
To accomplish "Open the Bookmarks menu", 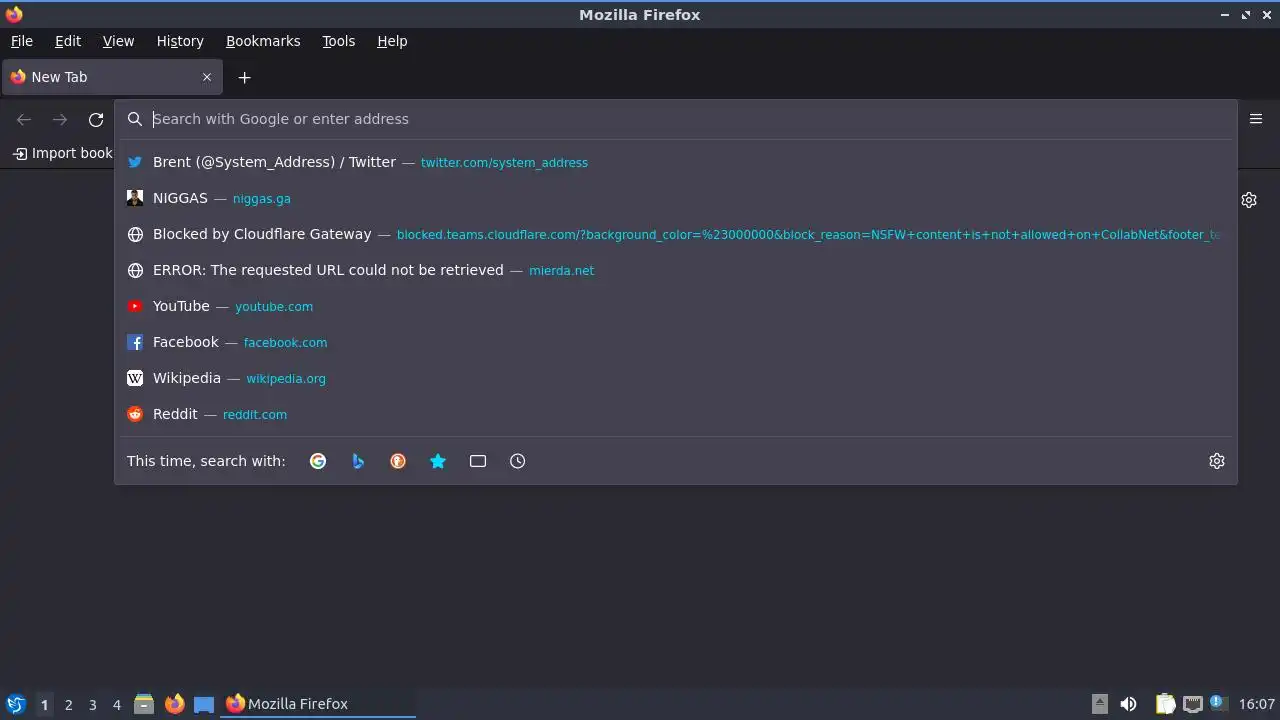I will click(x=263, y=41).
